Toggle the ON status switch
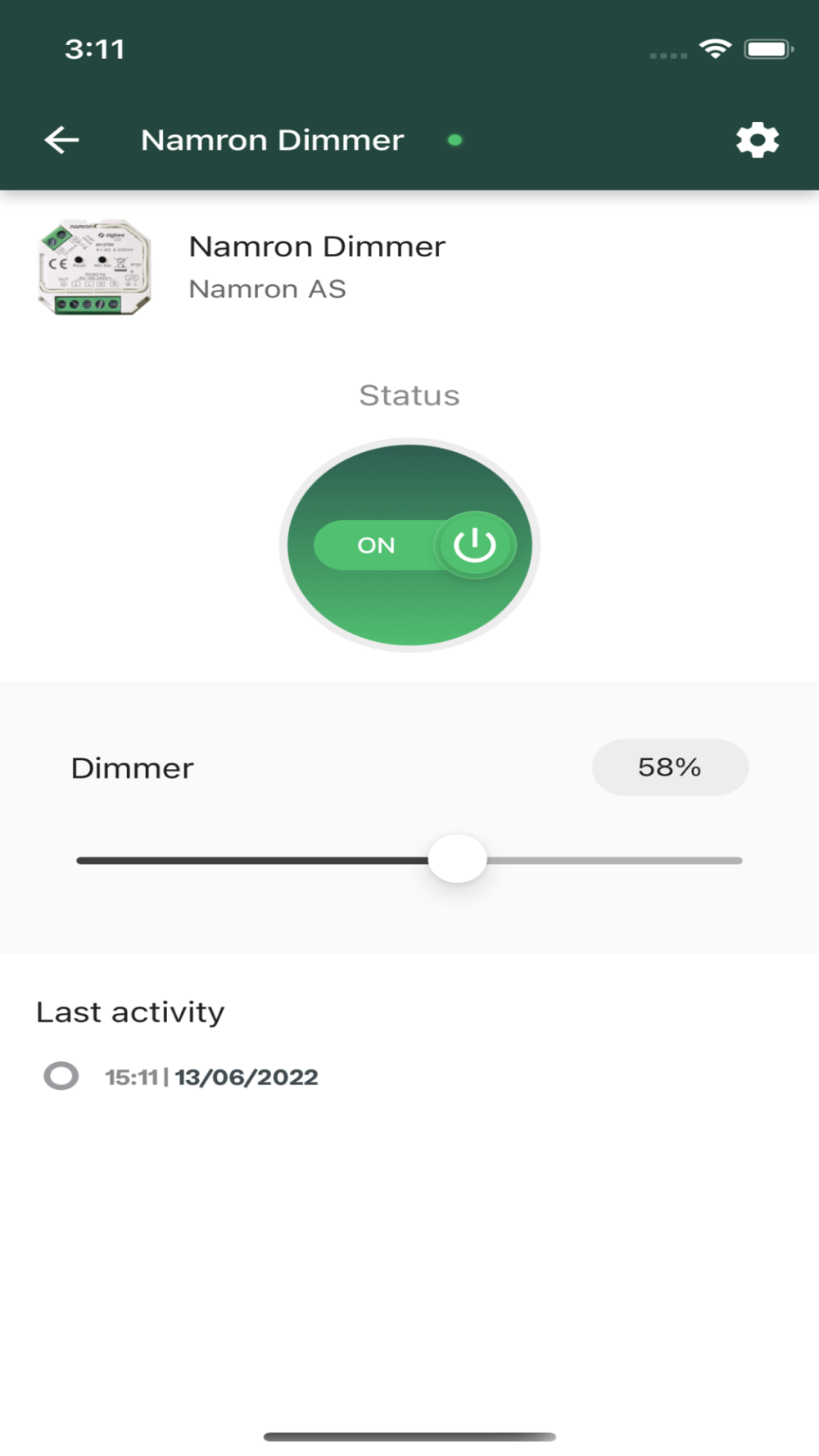Image resolution: width=819 pixels, height=1456 pixels. 414,545
